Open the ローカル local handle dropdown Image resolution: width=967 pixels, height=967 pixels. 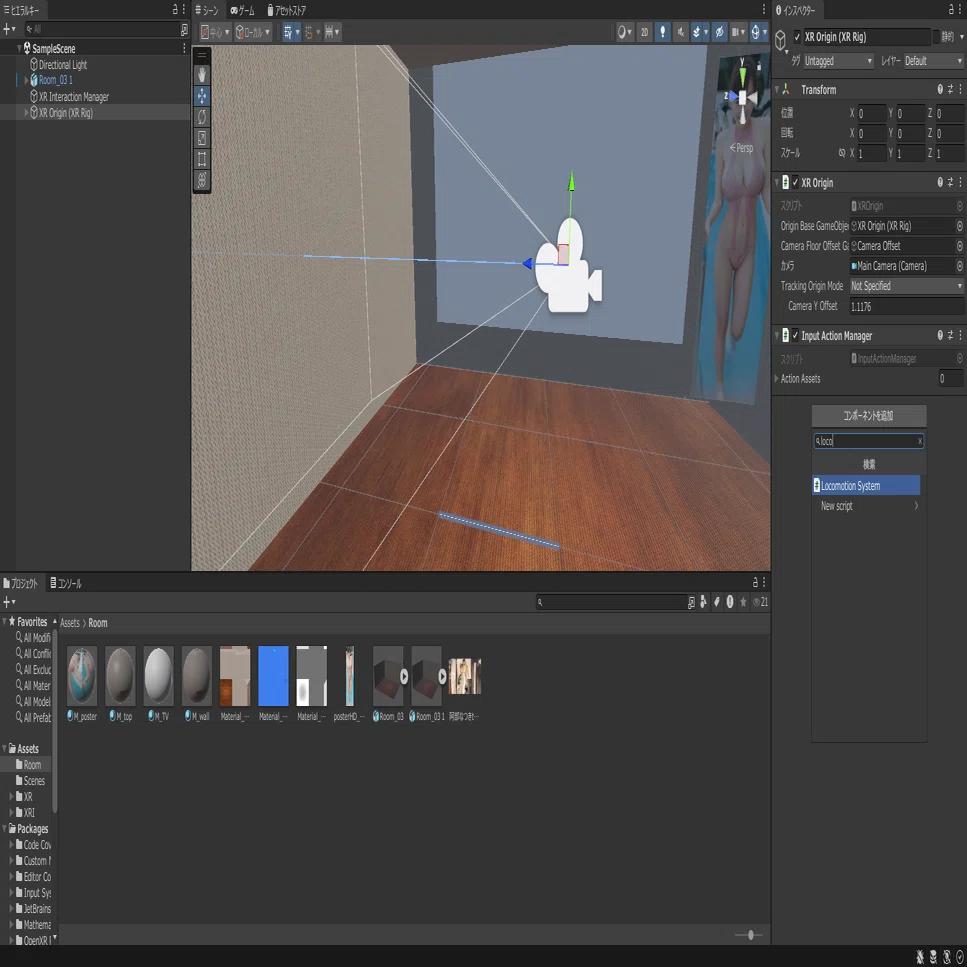(253, 32)
